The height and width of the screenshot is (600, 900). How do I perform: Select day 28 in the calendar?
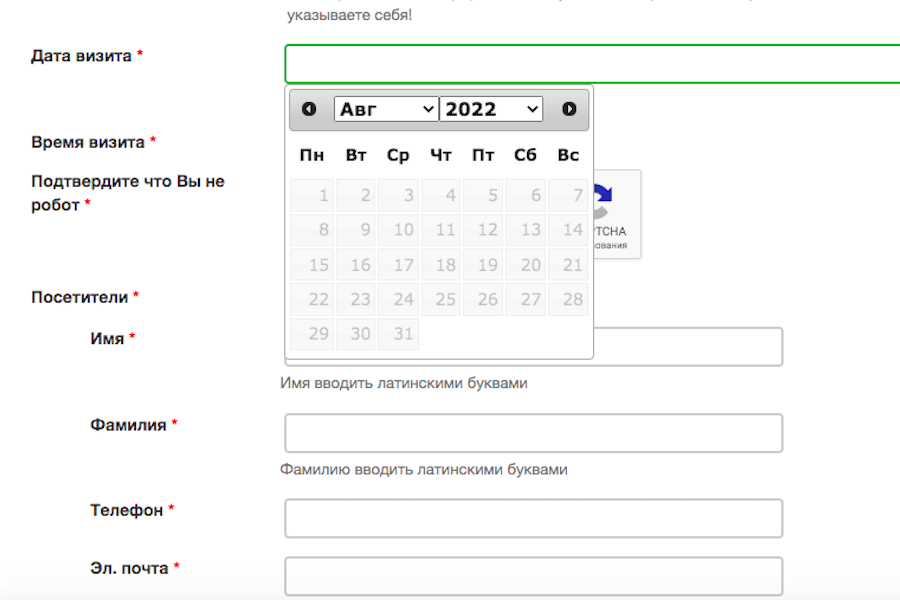pyautogui.click(x=567, y=299)
